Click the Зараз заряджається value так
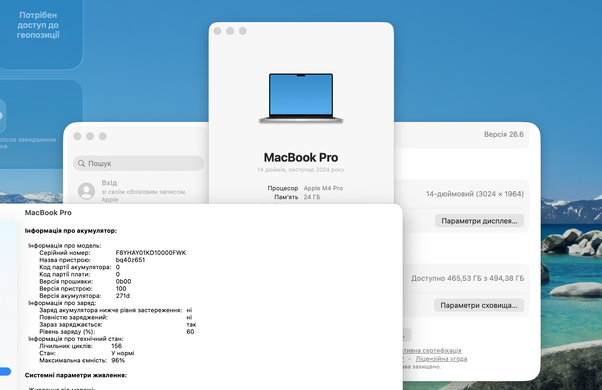The width and height of the screenshot is (602, 390). (x=191, y=325)
